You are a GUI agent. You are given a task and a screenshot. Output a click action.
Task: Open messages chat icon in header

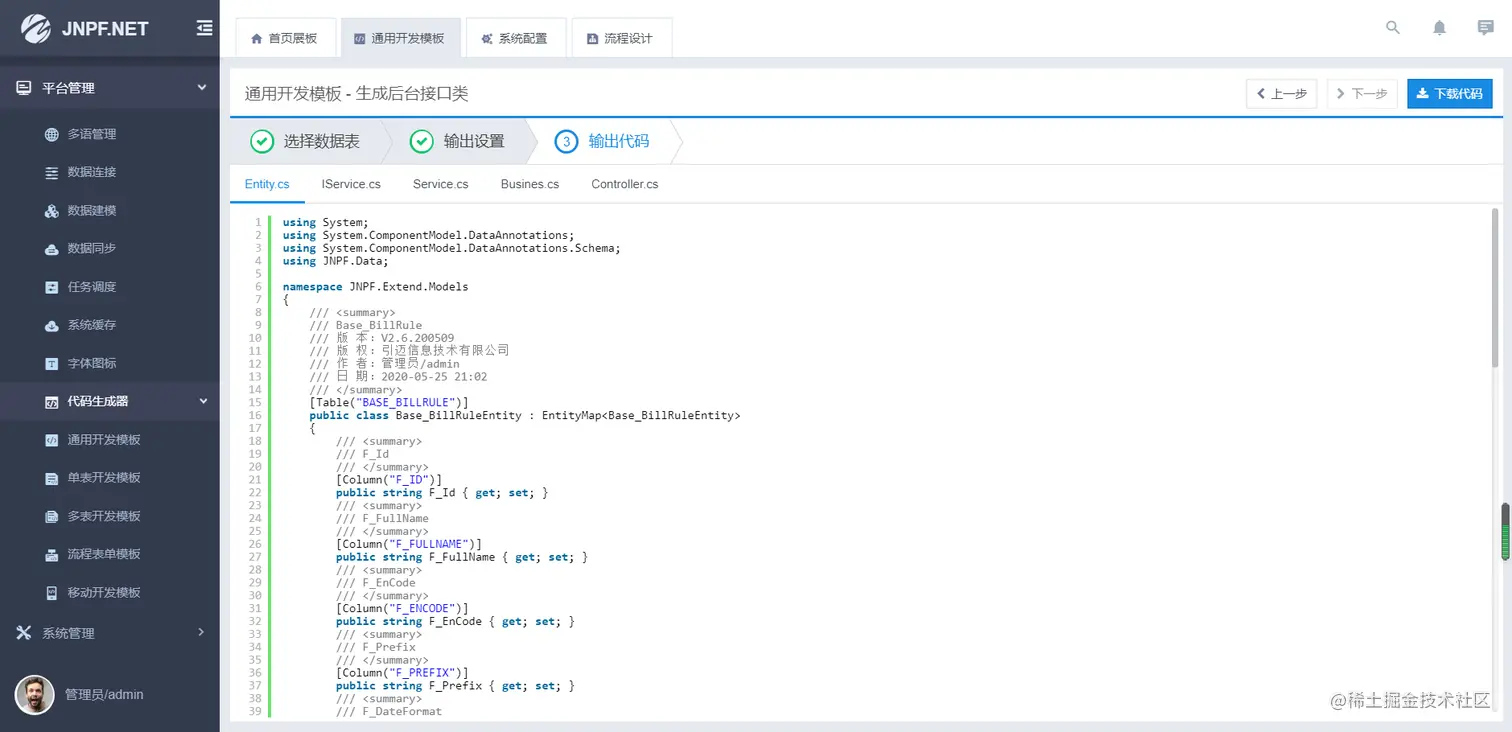tap(1485, 28)
